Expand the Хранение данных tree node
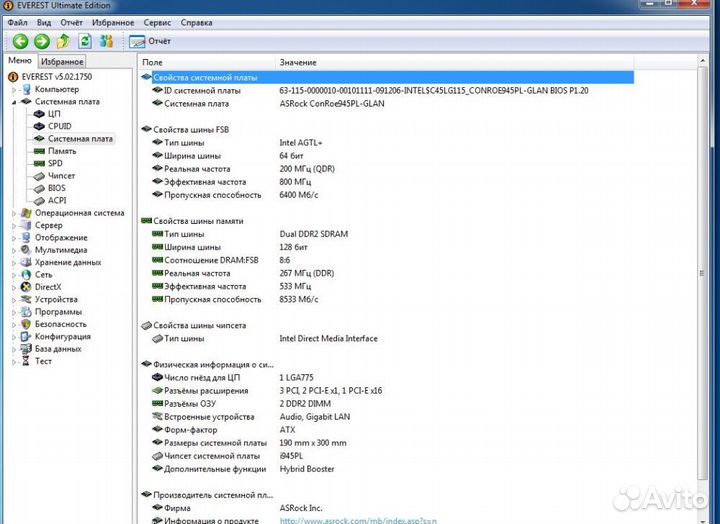Viewport: 720px width, 524px height. click(14, 263)
